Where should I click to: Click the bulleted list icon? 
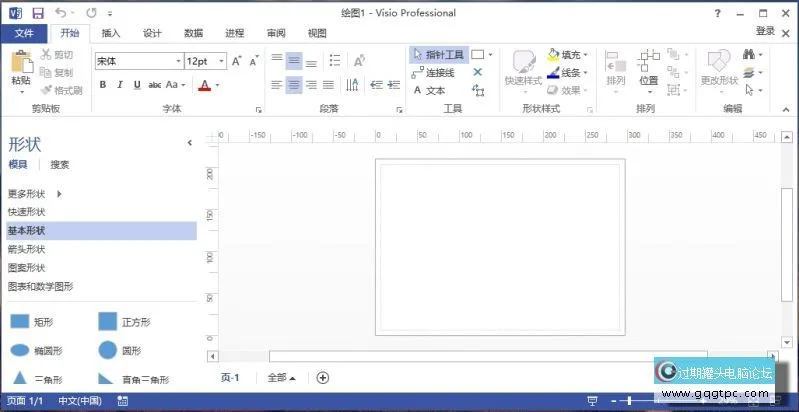tap(335, 61)
